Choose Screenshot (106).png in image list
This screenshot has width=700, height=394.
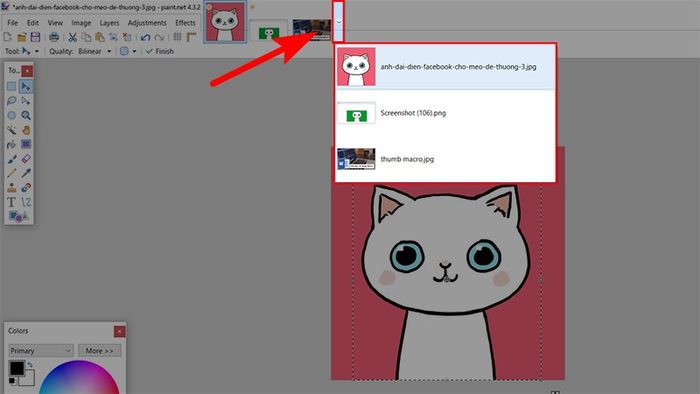(446, 113)
